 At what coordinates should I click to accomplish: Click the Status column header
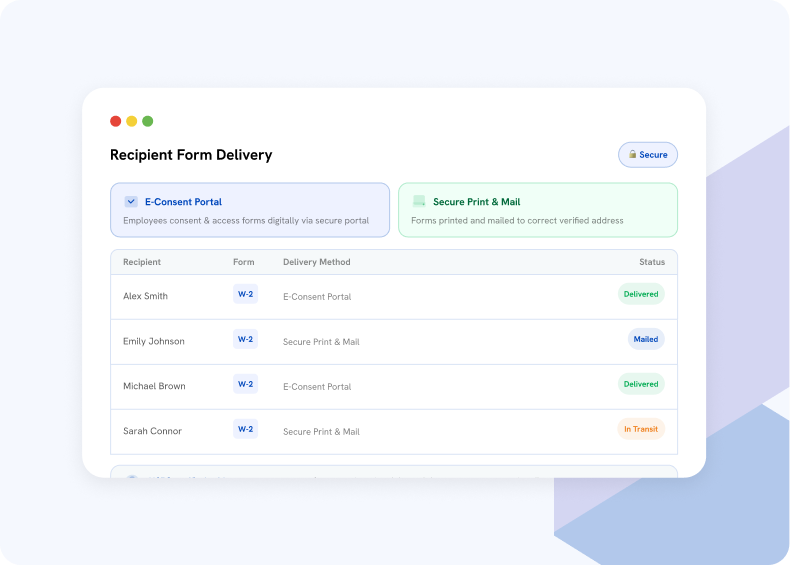tap(652, 262)
